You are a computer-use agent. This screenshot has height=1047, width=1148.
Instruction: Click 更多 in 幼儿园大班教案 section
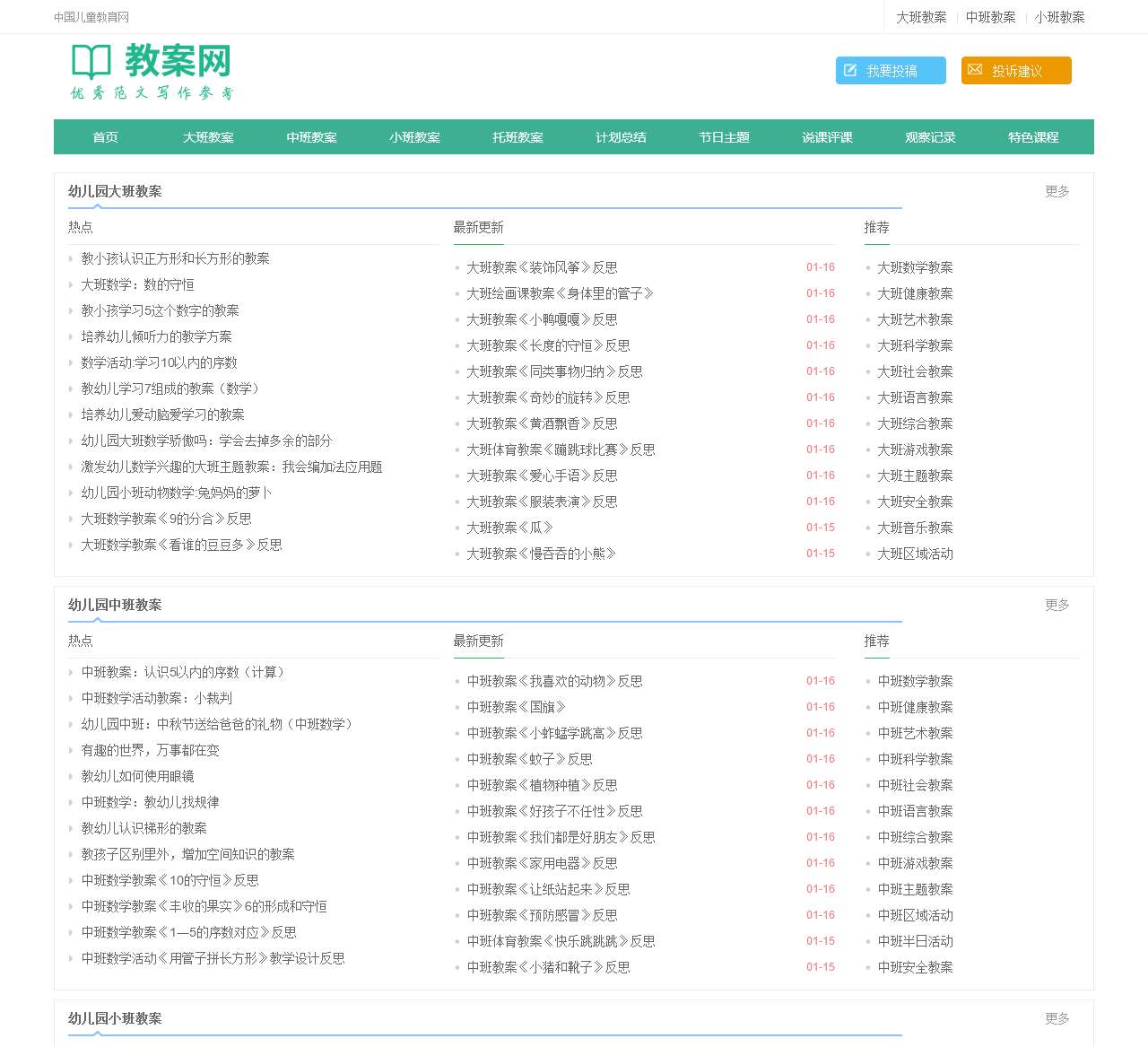click(1057, 191)
